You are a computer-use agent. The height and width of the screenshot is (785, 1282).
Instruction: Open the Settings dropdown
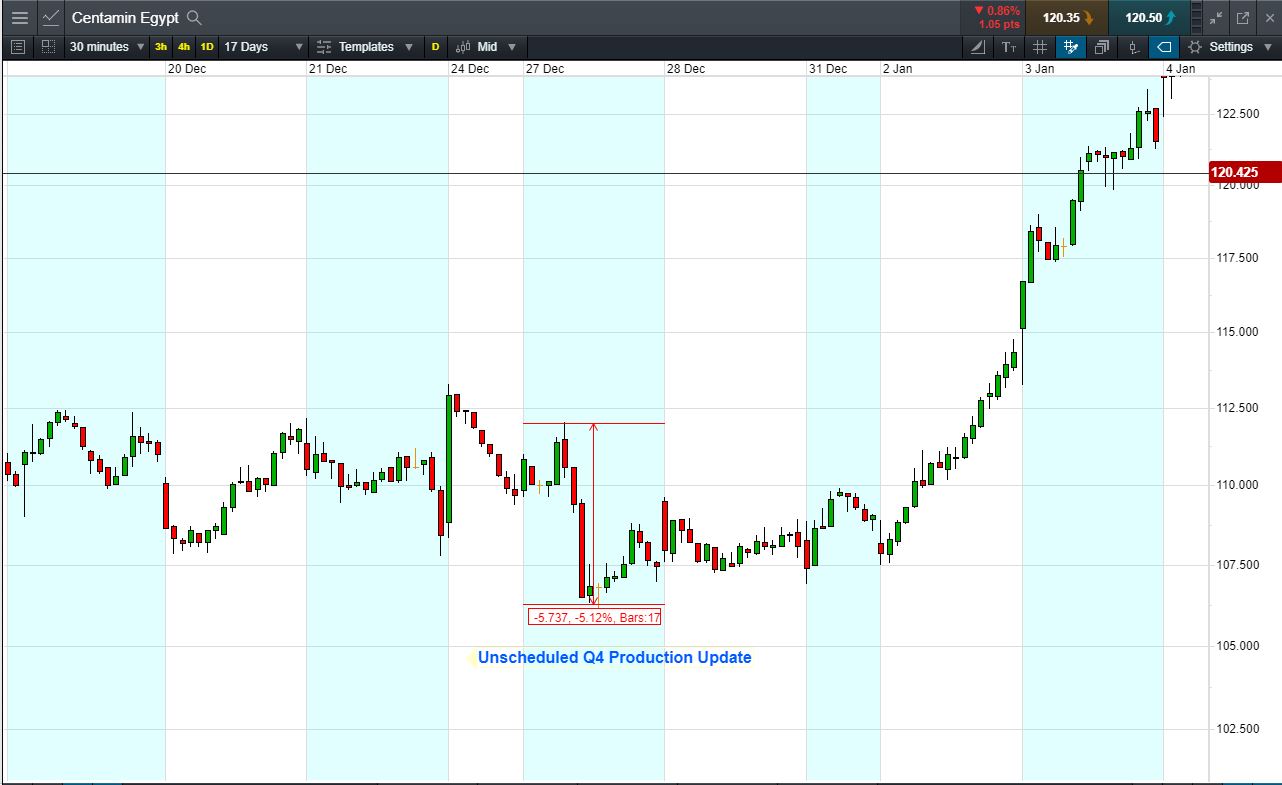point(1228,47)
